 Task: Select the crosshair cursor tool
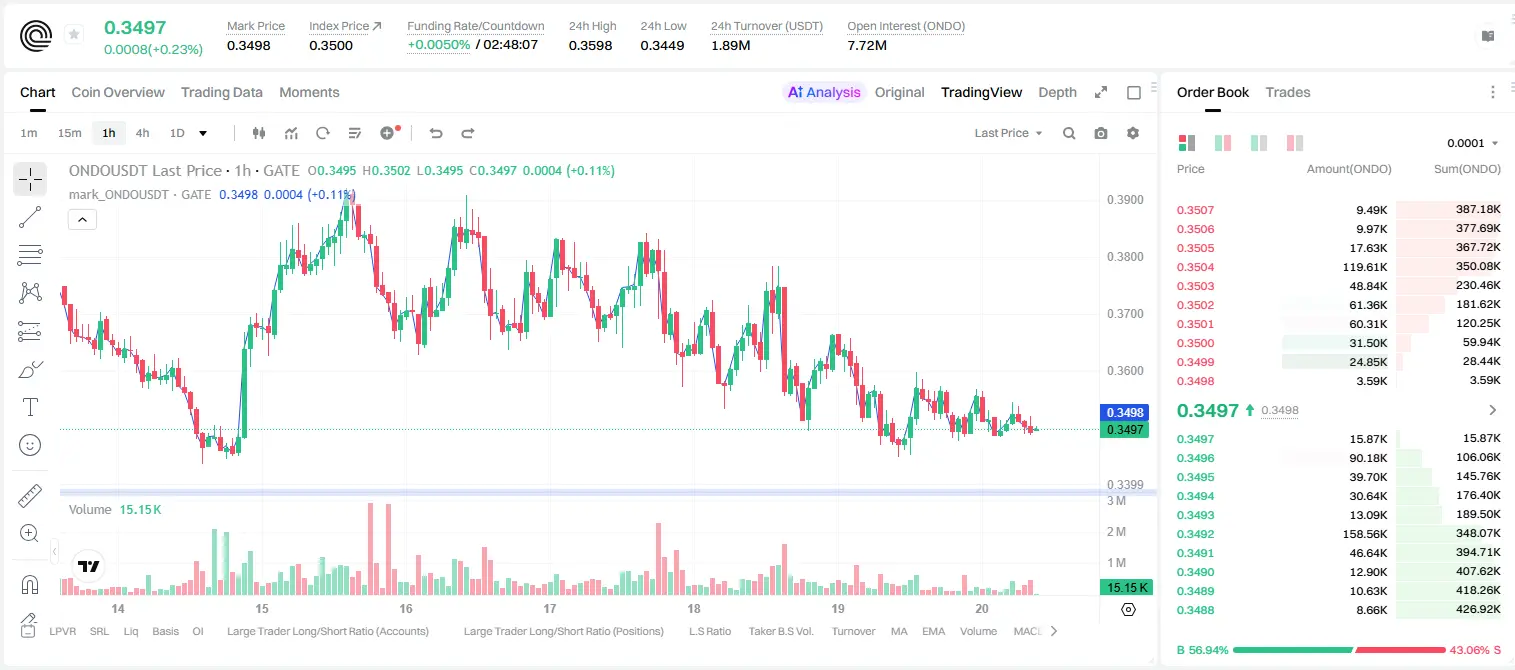[x=30, y=179]
